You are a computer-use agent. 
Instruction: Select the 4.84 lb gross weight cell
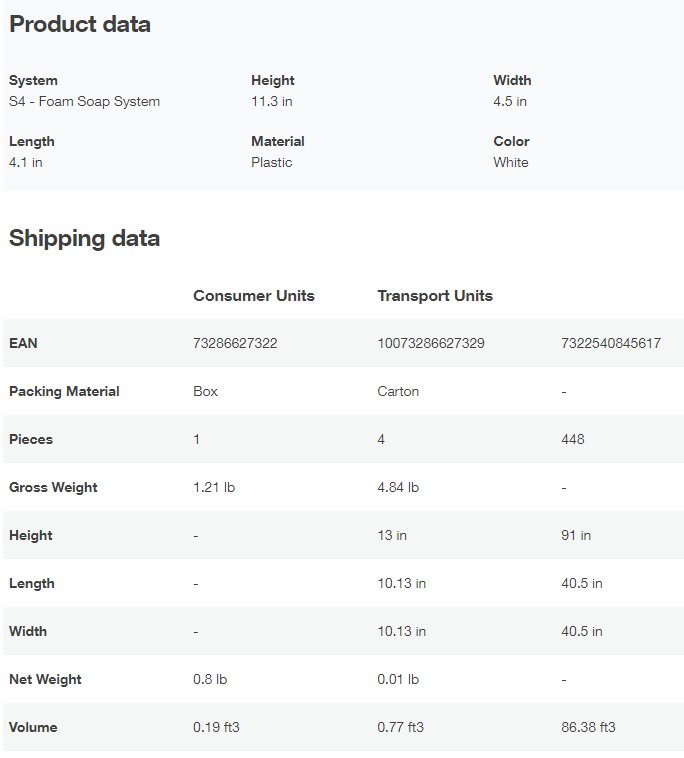(398, 488)
